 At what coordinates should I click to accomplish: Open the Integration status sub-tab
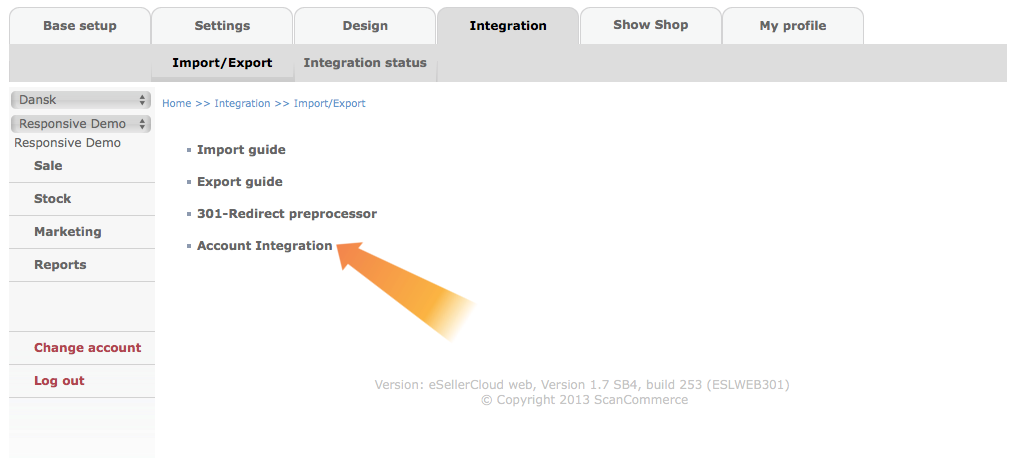pyautogui.click(x=365, y=63)
